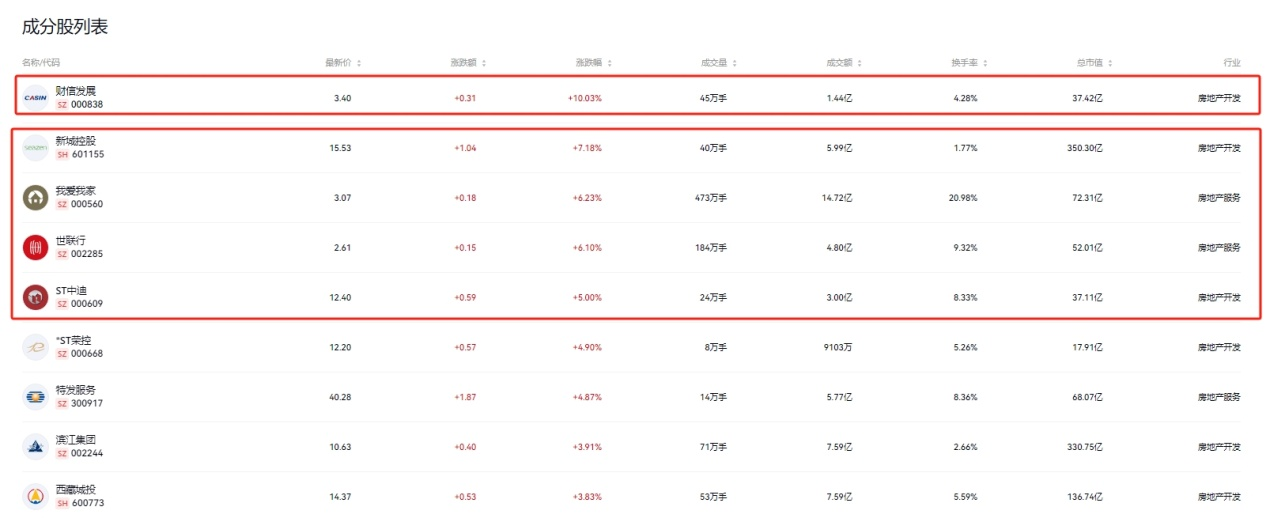Click the *ST荣控 company logo
The height and width of the screenshot is (518, 1266).
[35, 347]
